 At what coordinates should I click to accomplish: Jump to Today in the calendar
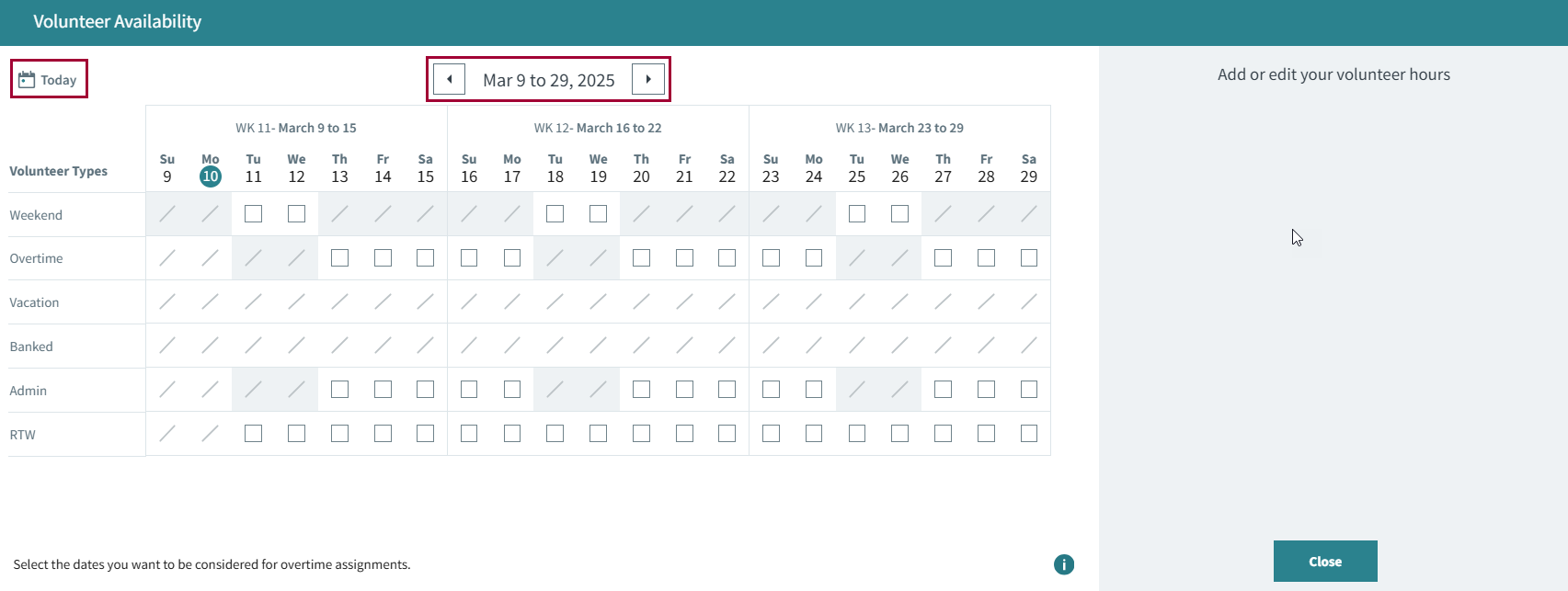pos(49,80)
